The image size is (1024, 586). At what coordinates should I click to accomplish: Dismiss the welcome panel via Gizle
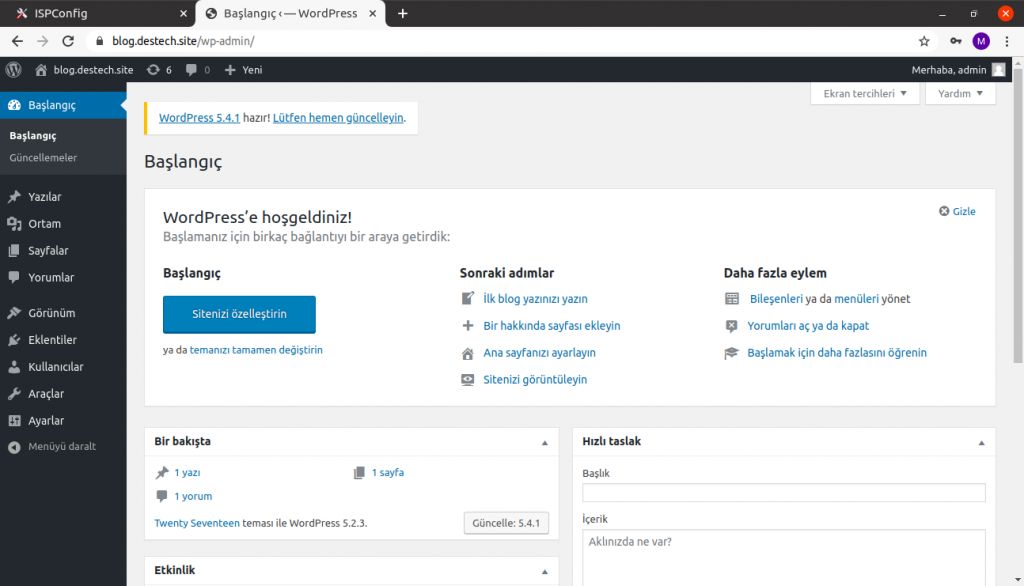[957, 211]
